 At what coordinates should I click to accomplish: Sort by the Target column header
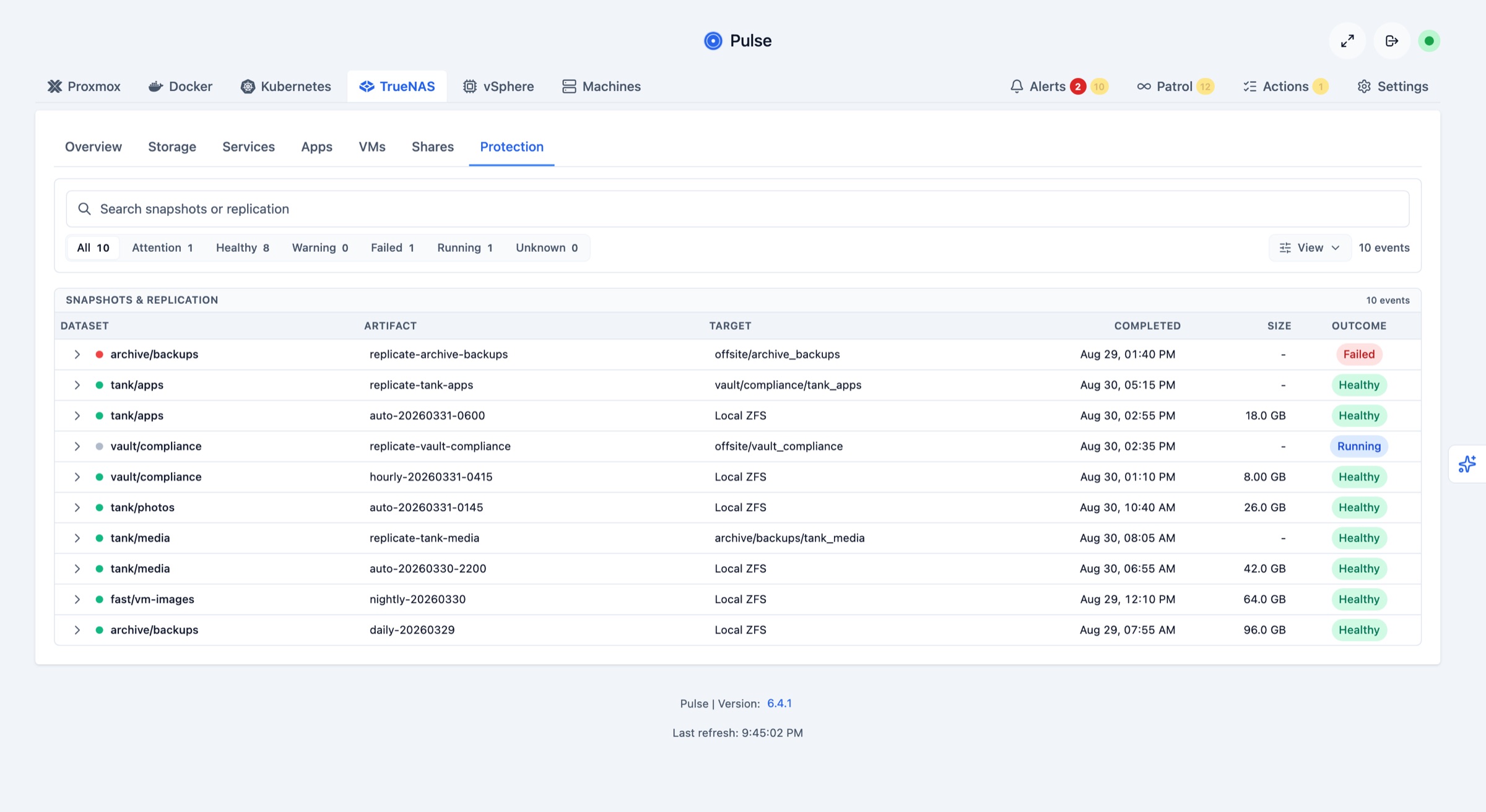click(x=730, y=326)
